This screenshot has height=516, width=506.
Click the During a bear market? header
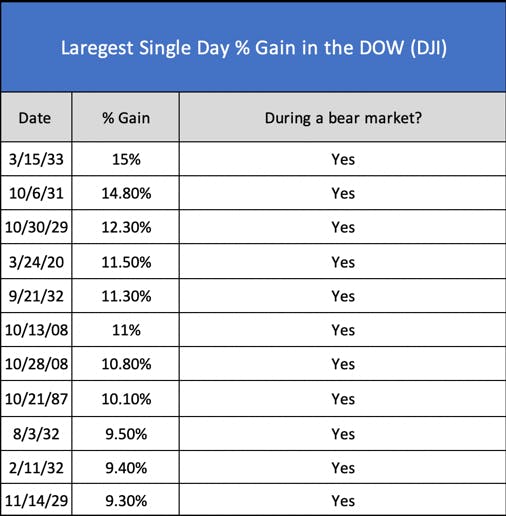(x=343, y=117)
